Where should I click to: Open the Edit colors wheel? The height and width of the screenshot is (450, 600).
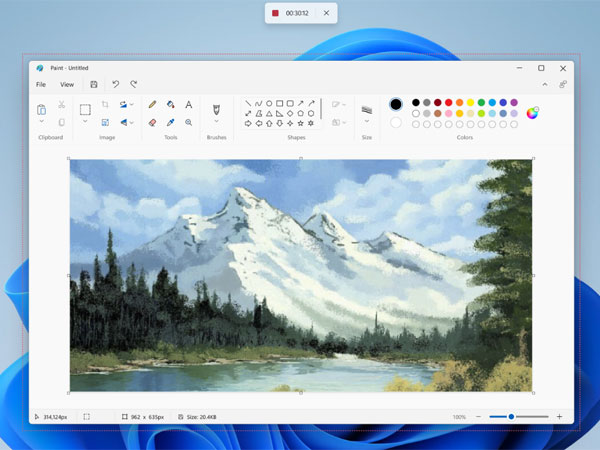pos(532,113)
